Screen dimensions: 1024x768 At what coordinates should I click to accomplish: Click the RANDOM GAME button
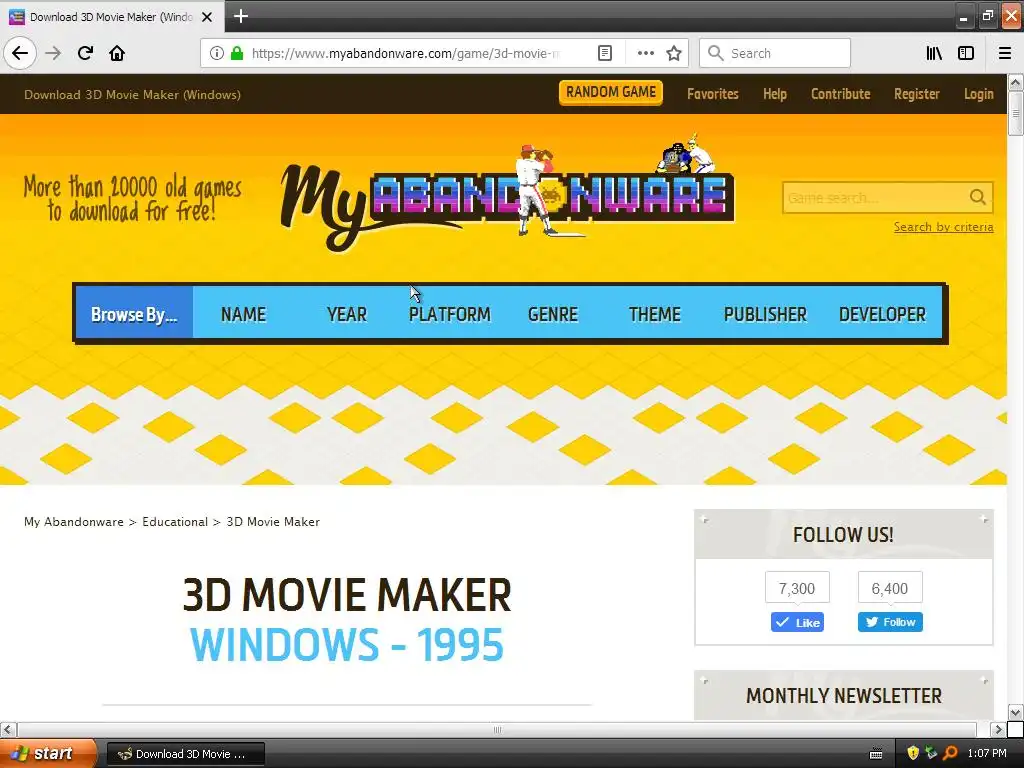click(x=611, y=92)
